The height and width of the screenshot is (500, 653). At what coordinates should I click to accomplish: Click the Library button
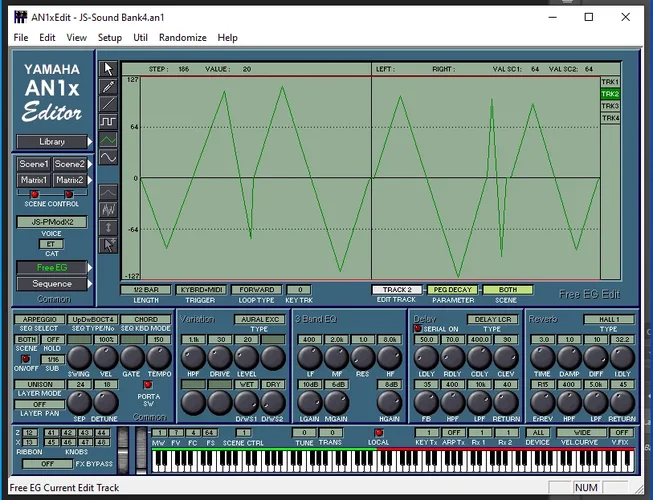pos(52,142)
